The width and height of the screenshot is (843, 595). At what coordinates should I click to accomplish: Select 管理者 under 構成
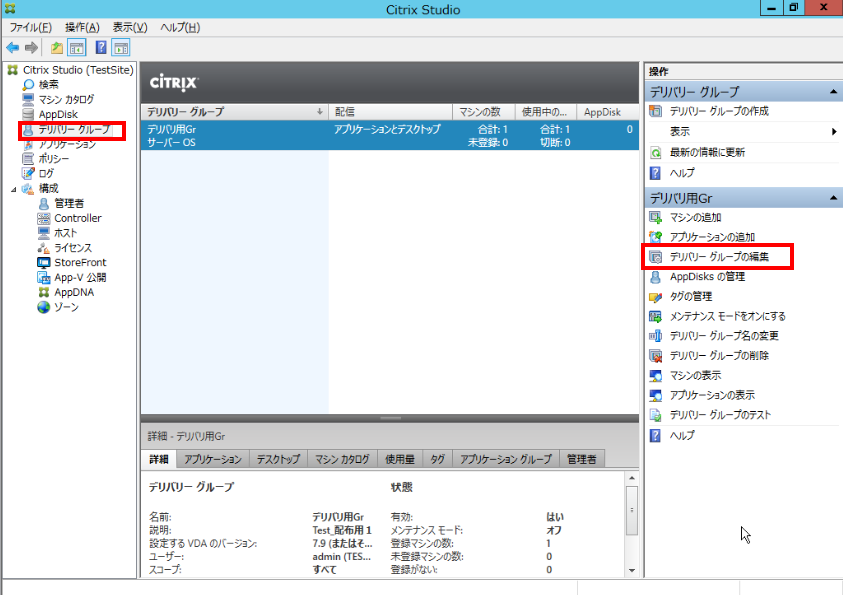click(x=69, y=203)
